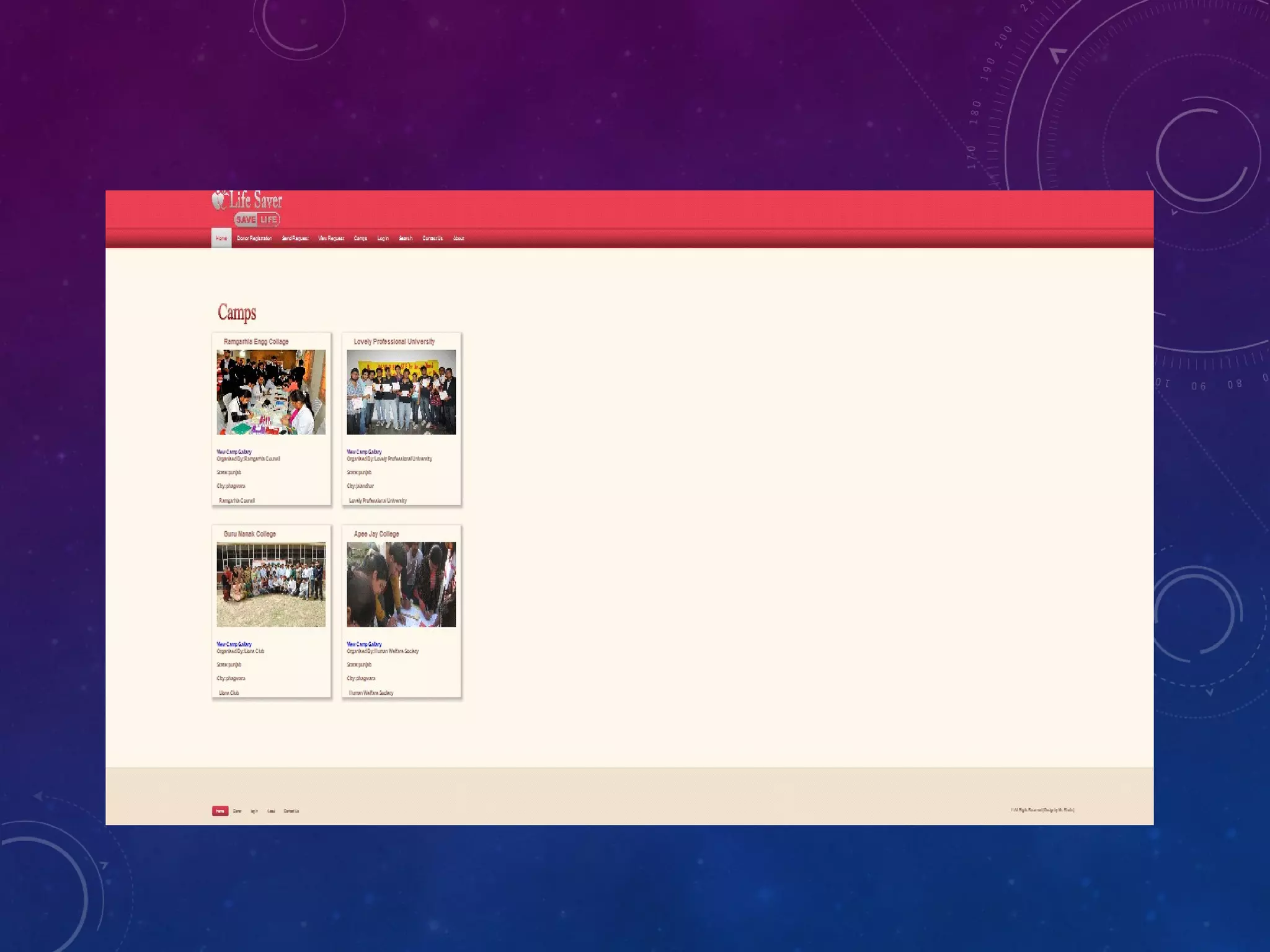View Camp Gallery for Ramgarhia Engg College
The width and height of the screenshot is (1270, 952).
(234, 452)
